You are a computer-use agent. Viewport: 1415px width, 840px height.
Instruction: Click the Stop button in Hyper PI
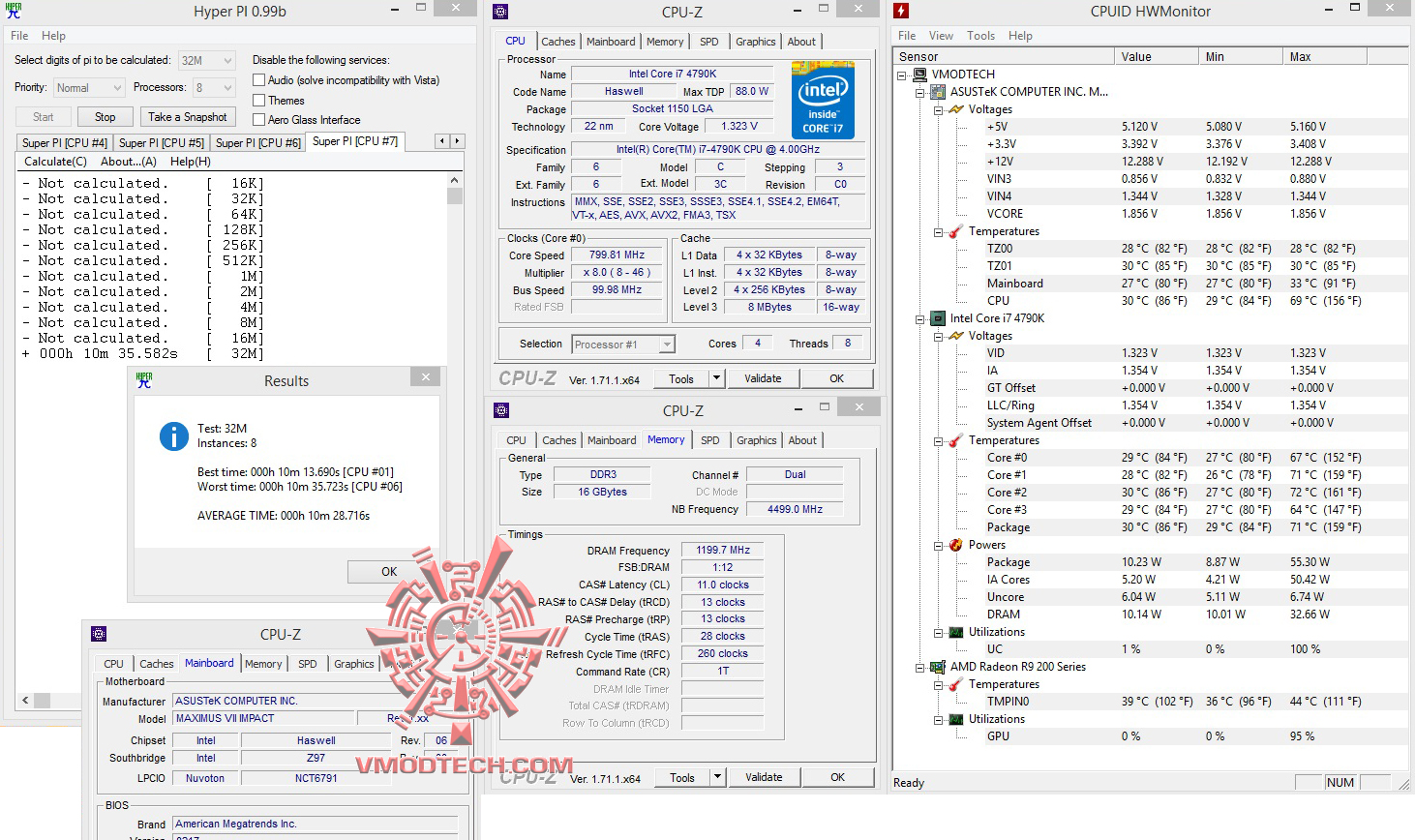click(x=105, y=117)
